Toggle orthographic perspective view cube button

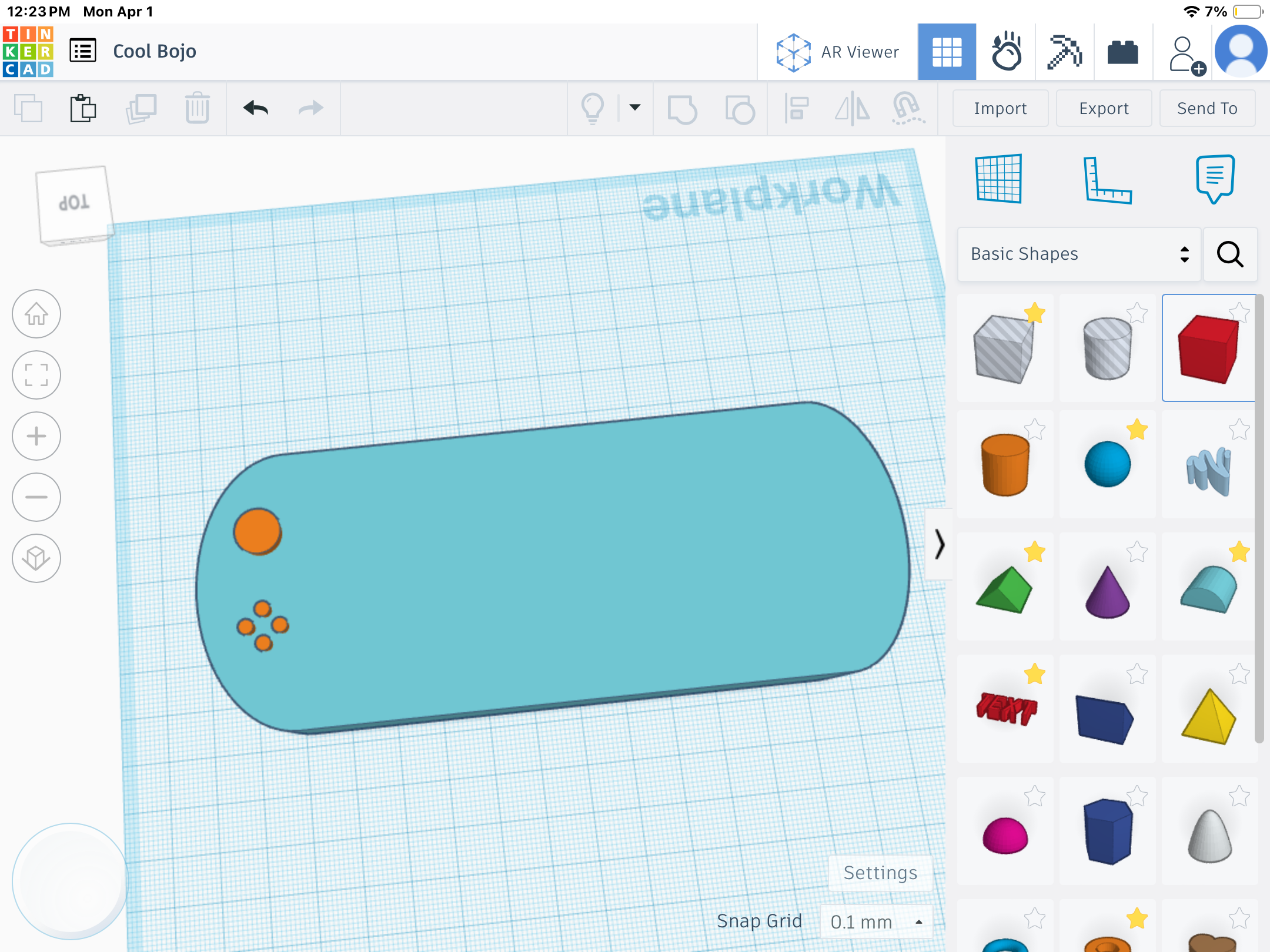(x=36, y=558)
